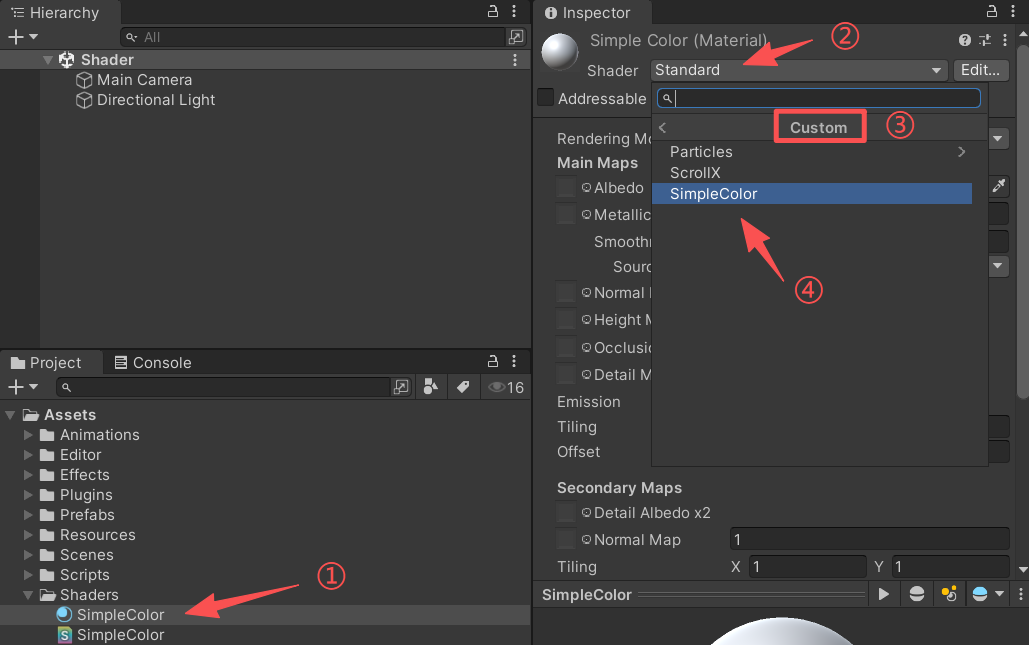Screen dimensions: 1029x645
Task: Click the Asset Labels tag icon in Project toolbar
Action: pyautogui.click(x=463, y=387)
